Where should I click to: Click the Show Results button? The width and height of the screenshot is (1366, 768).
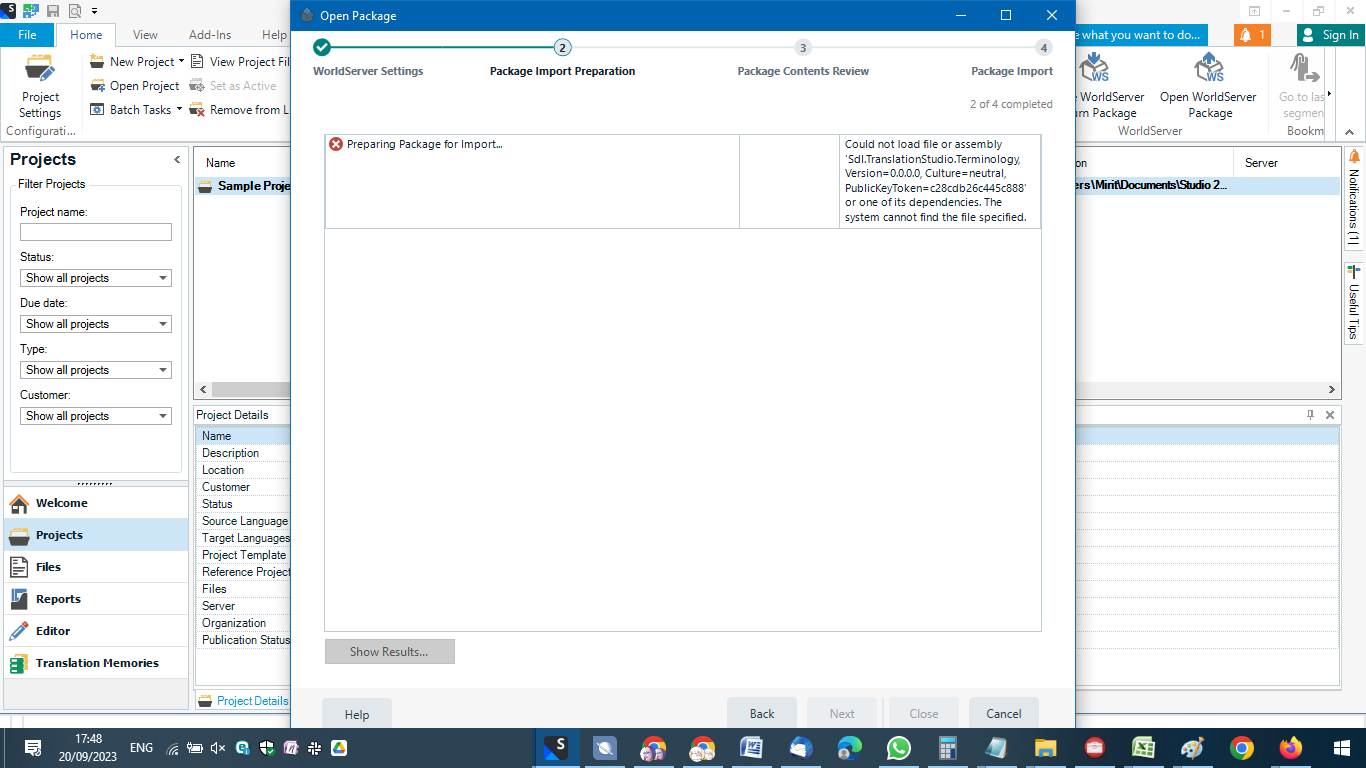point(389,651)
